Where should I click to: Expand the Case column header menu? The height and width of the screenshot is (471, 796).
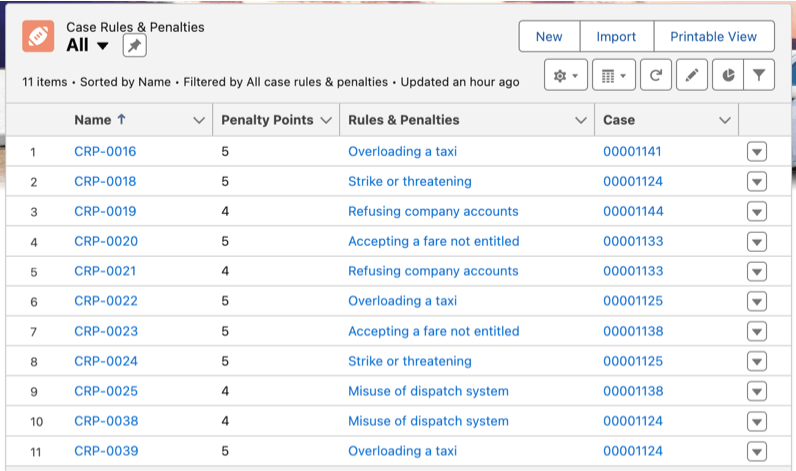725,120
